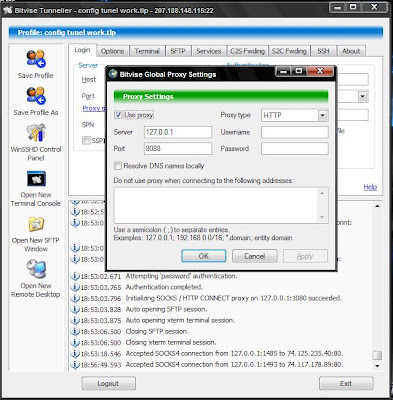The image size is (393, 400).
Task: Click the proxy exclusion addresses text area
Action: point(216,205)
